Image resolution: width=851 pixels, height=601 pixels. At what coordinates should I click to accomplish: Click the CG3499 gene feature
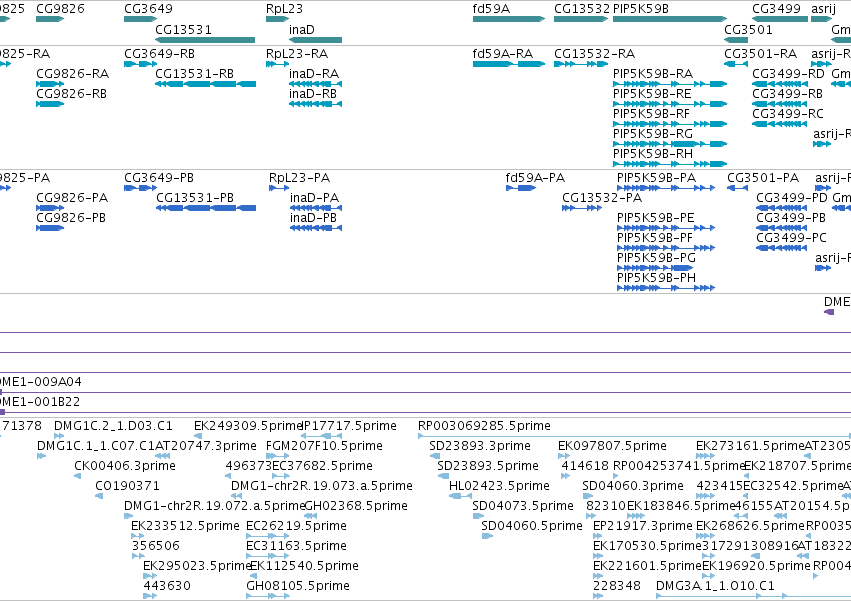click(780, 19)
